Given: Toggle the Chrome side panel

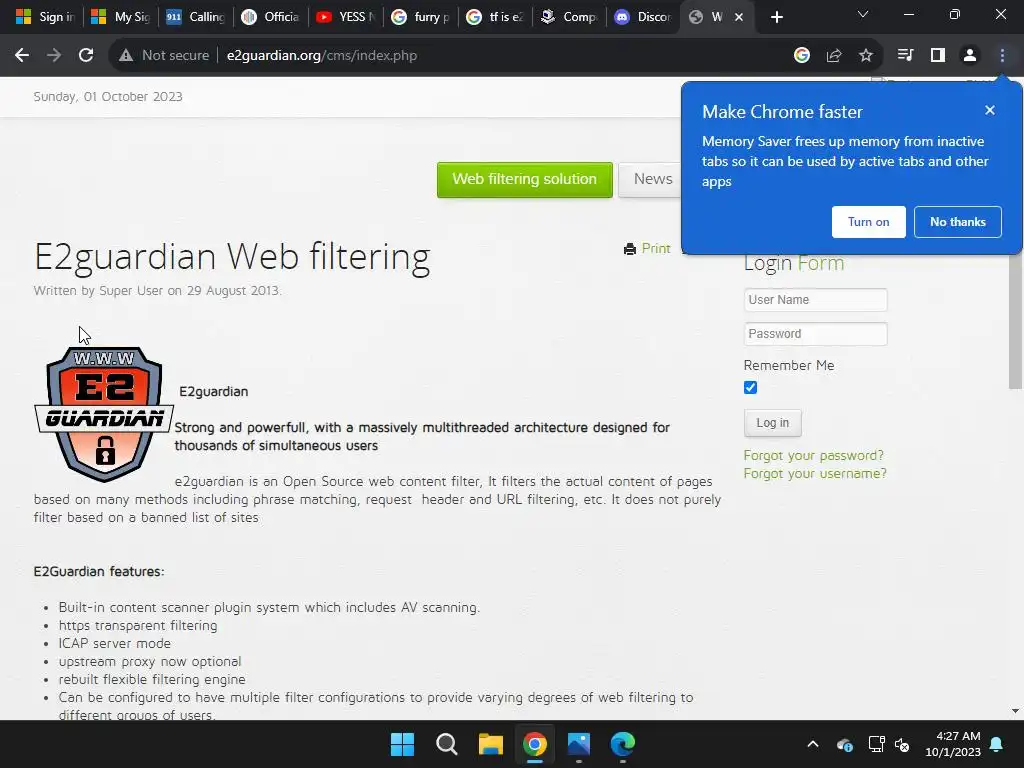Looking at the screenshot, I should click(937, 56).
